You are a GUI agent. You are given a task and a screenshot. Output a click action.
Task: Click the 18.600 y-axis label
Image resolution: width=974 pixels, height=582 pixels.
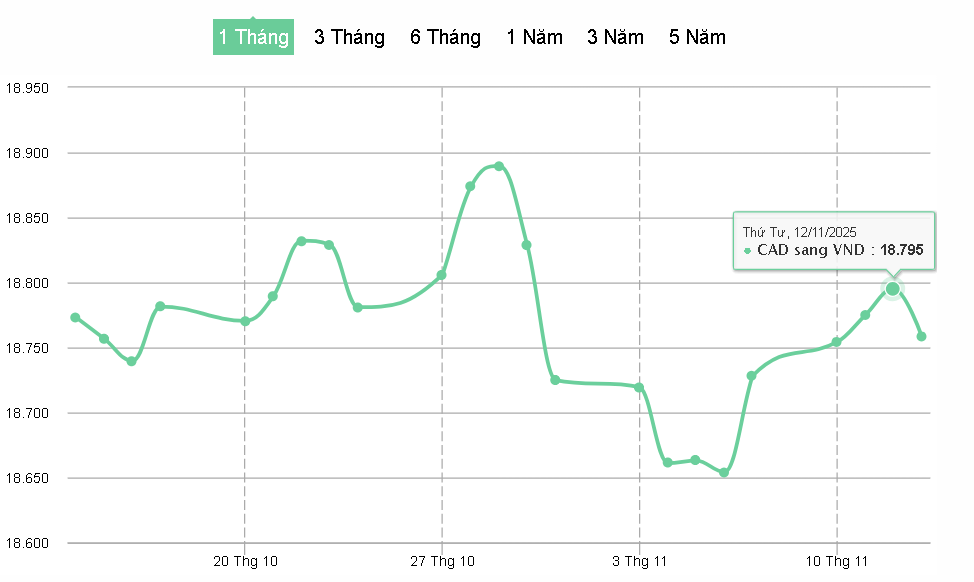point(28,543)
